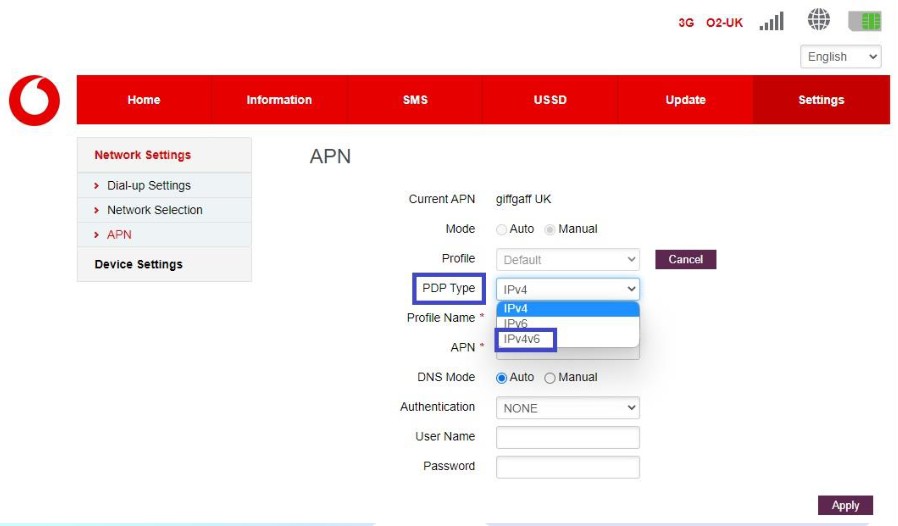
Task: Switch to the SMS tab
Action: pyautogui.click(x=415, y=100)
